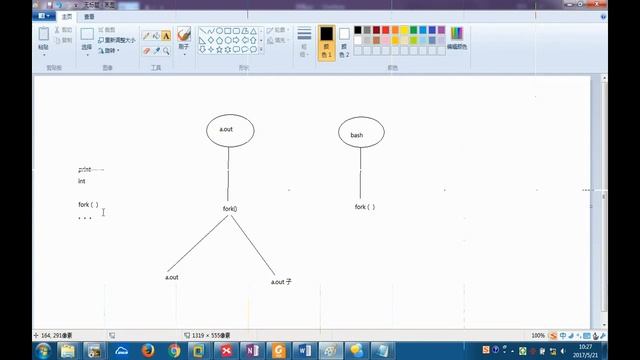Choose the Line shape
Screen dimensions: 640x360
(202, 31)
